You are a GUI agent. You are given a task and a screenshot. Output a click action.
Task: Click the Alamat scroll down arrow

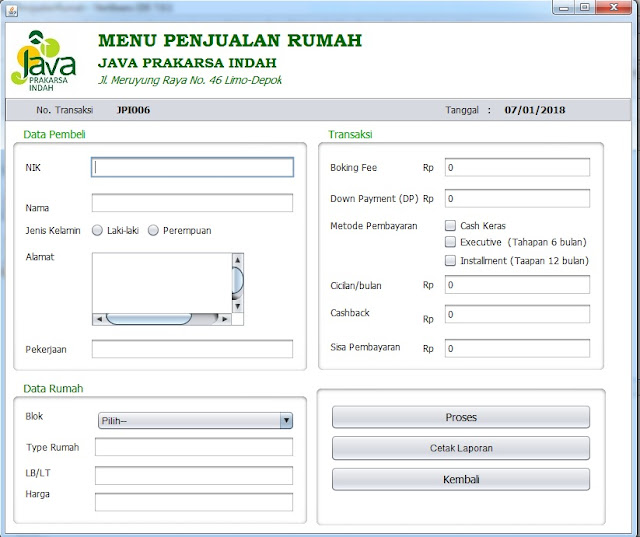pyautogui.click(x=238, y=306)
